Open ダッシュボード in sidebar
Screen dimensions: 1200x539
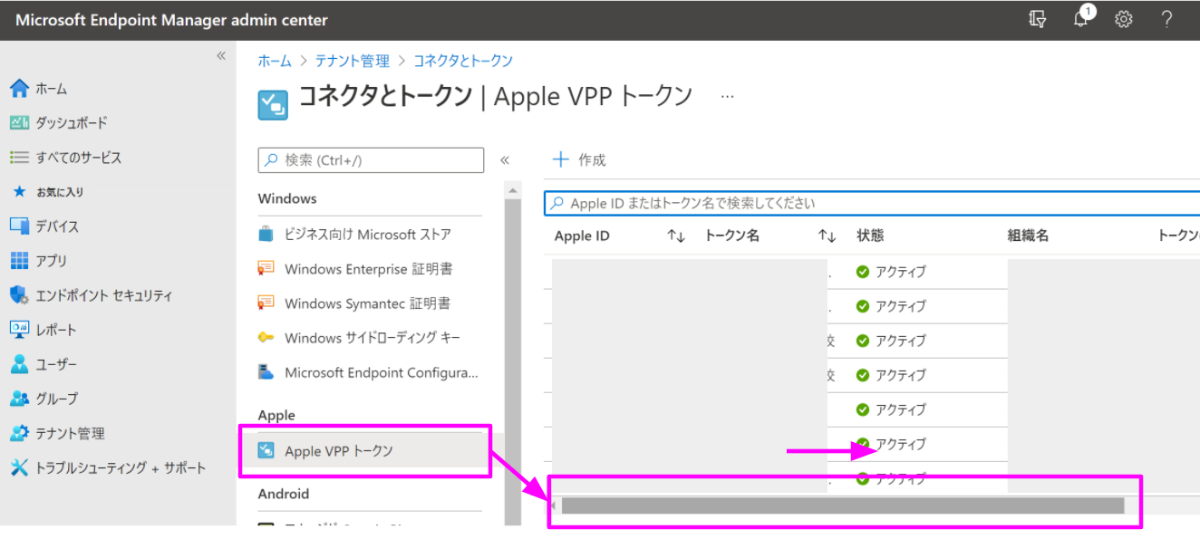click(x=71, y=123)
